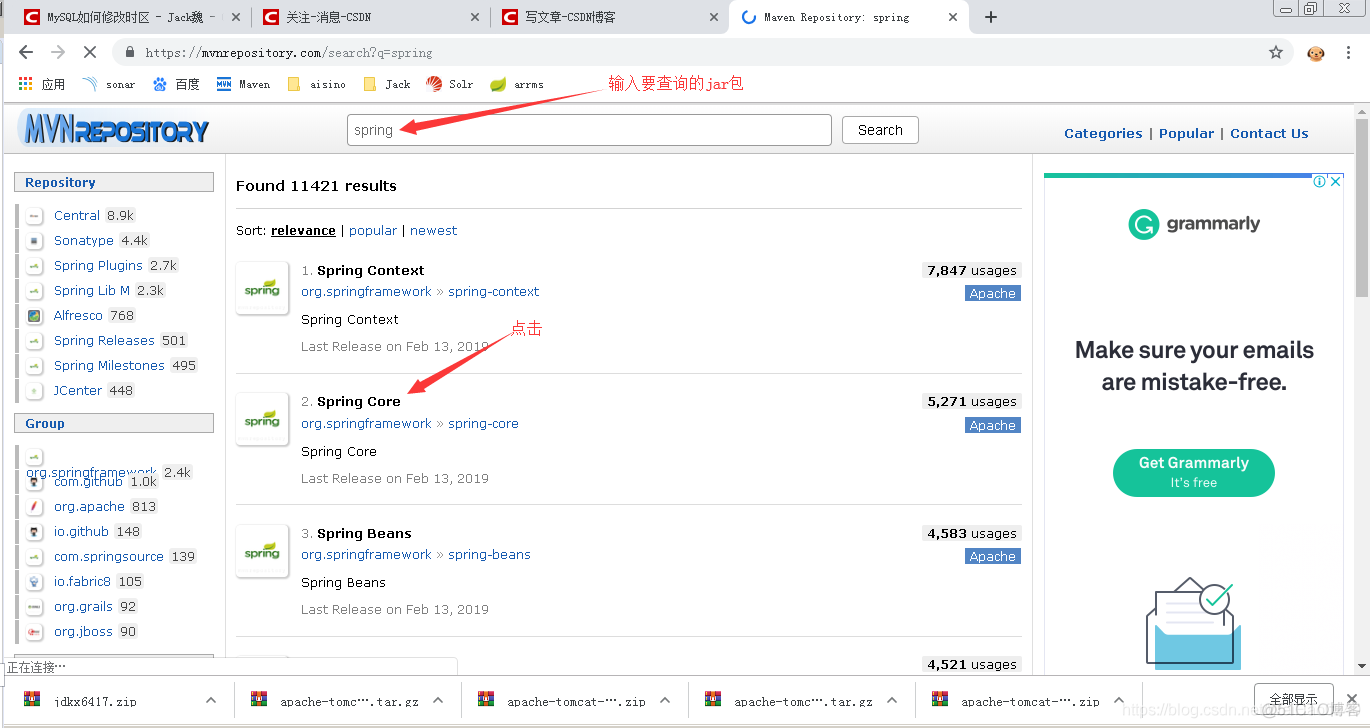Click the org.apache group feather icon

coord(35,507)
